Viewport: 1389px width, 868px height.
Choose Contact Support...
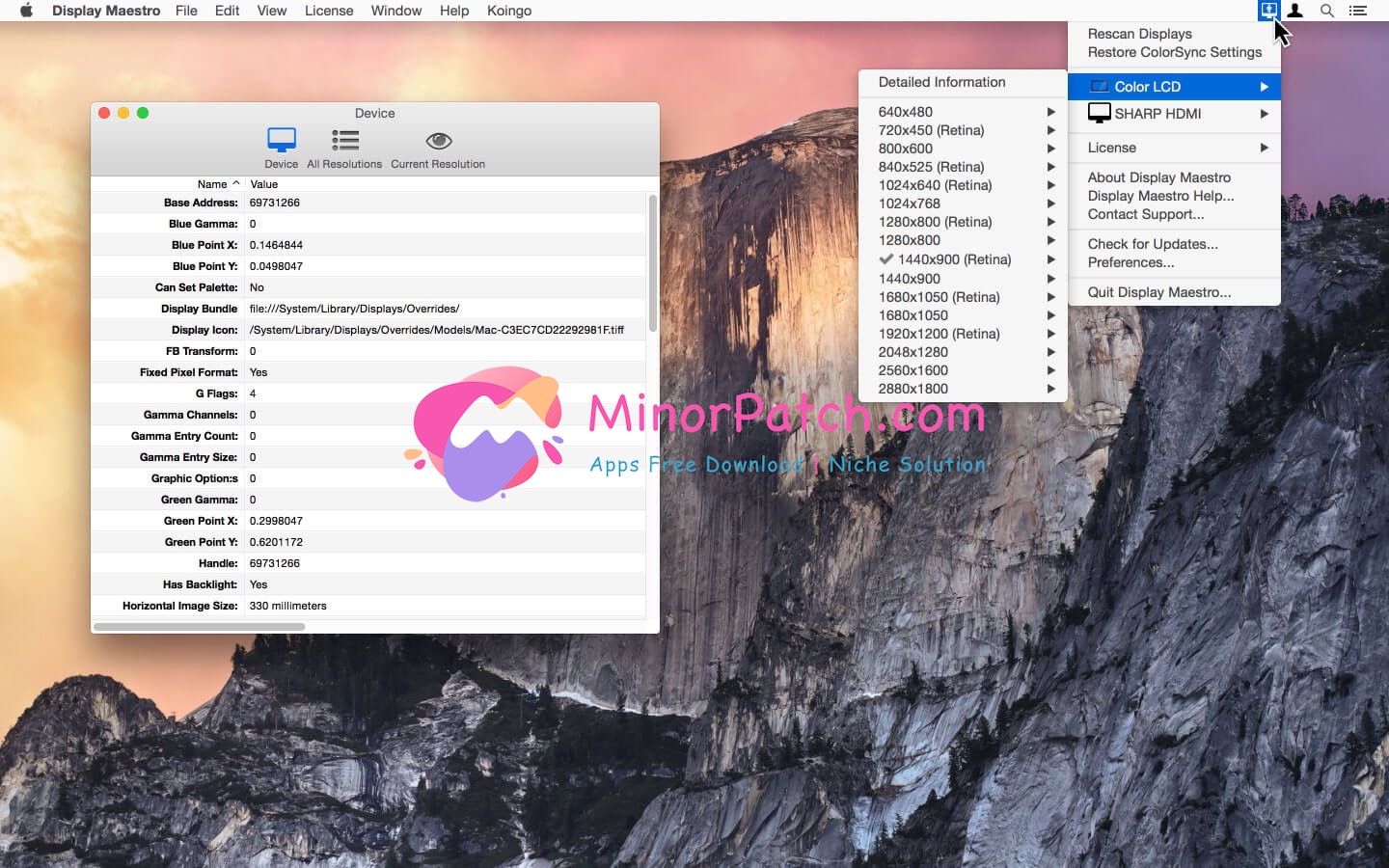(x=1174, y=214)
